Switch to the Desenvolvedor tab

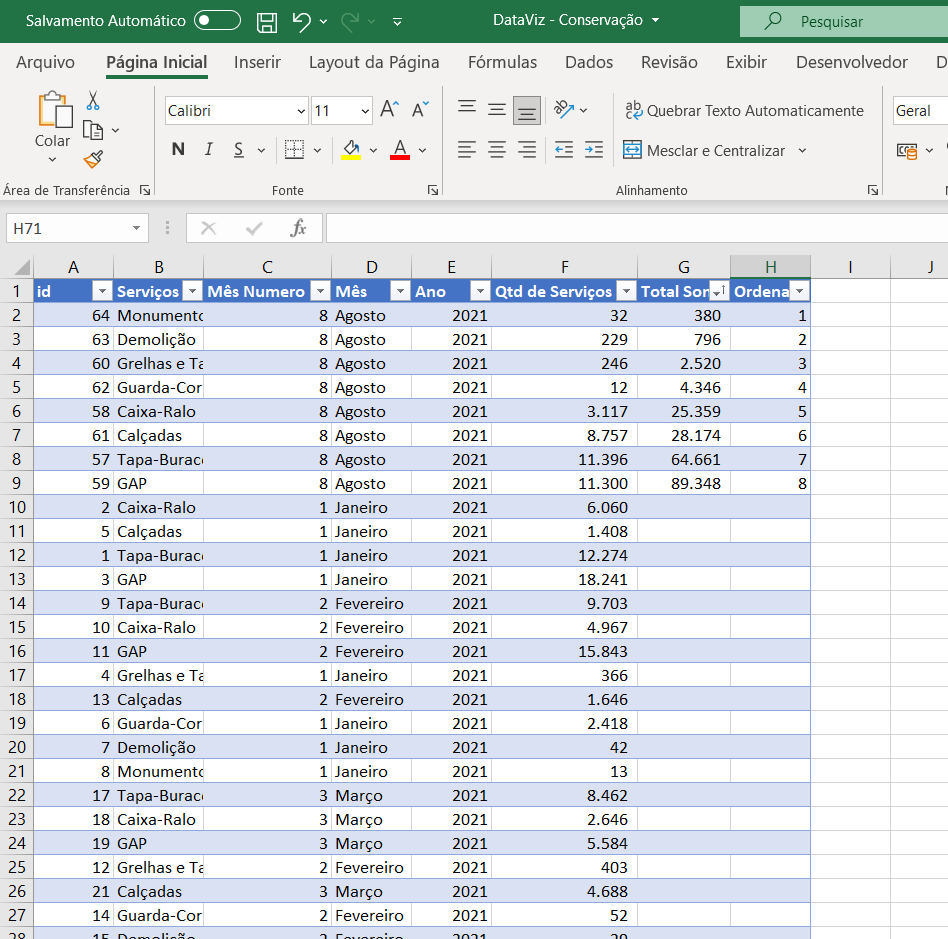click(851, 62)
